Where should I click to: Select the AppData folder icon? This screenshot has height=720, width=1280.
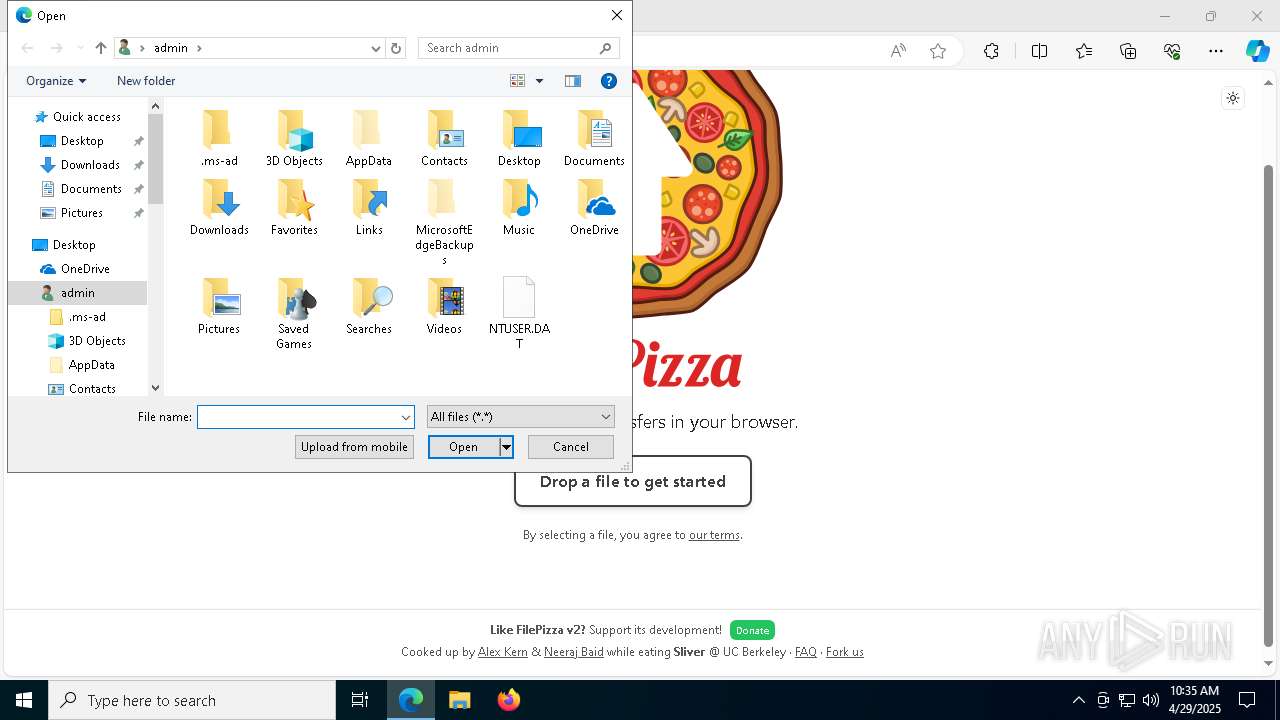tap(369, 138)
